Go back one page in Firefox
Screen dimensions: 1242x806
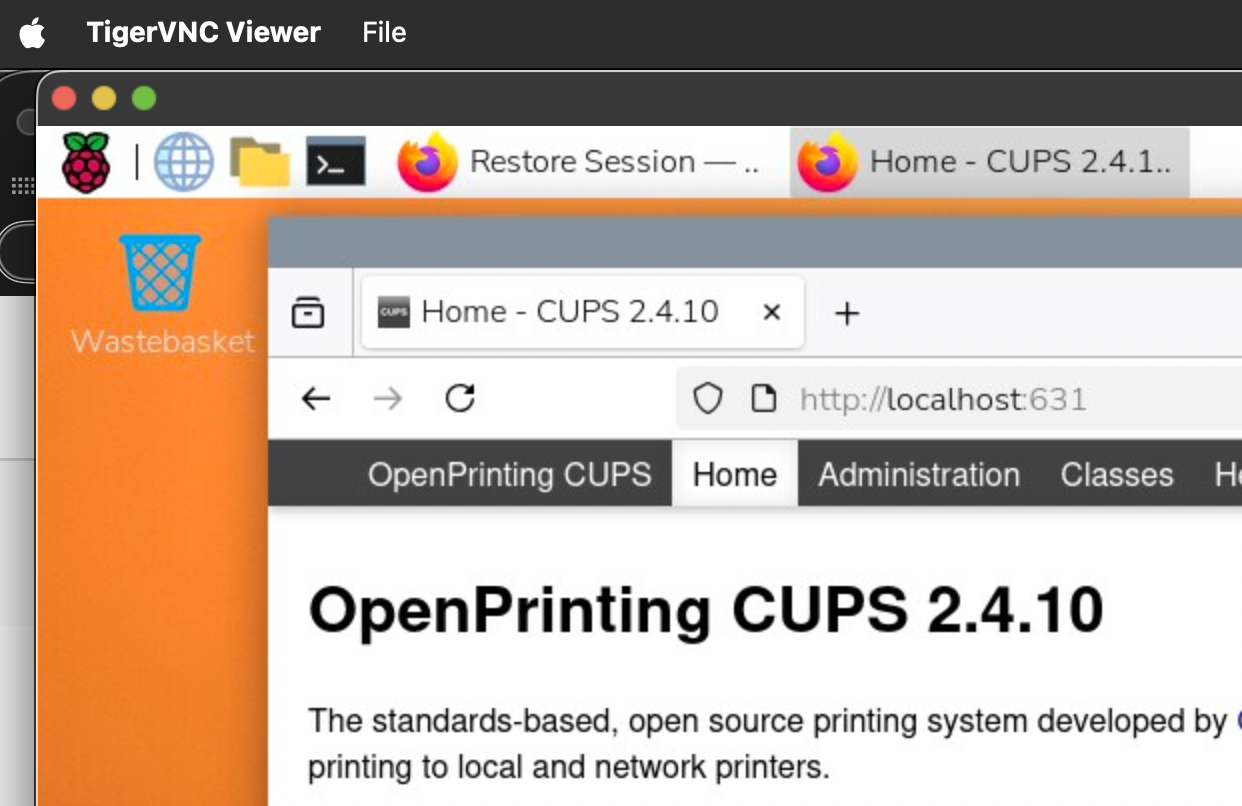tap(316, 399)
